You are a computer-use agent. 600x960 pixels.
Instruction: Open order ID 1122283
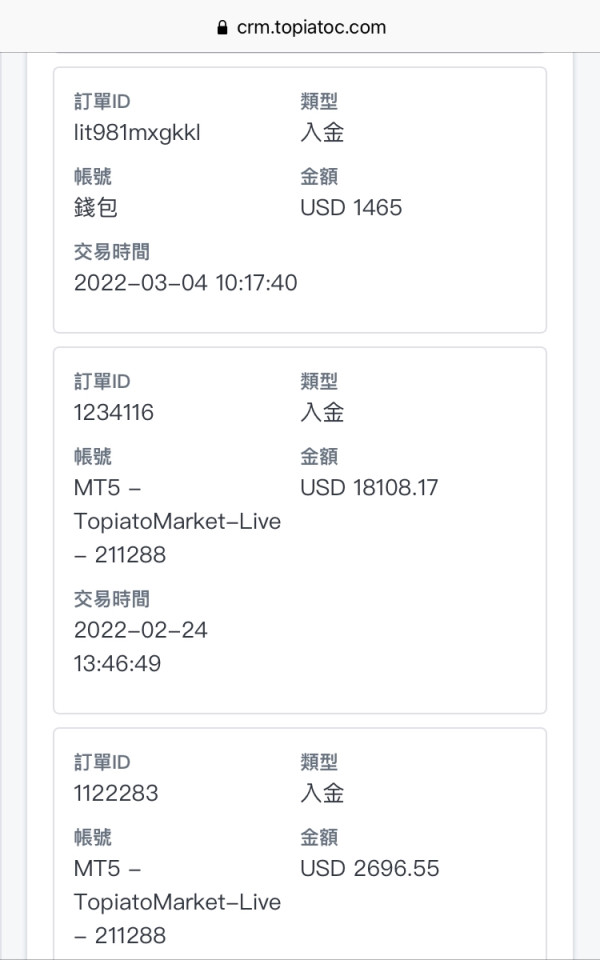[x=116, y=793]
